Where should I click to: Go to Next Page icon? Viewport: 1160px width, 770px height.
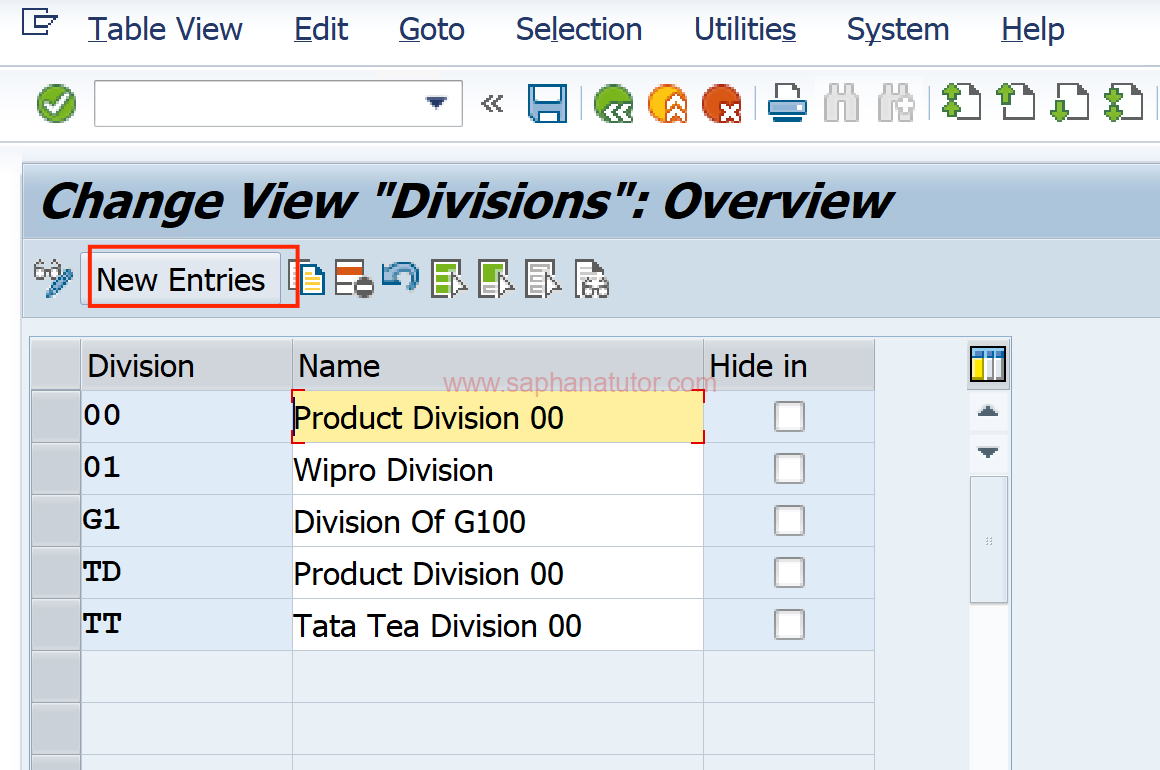[x=1070, y=102]
